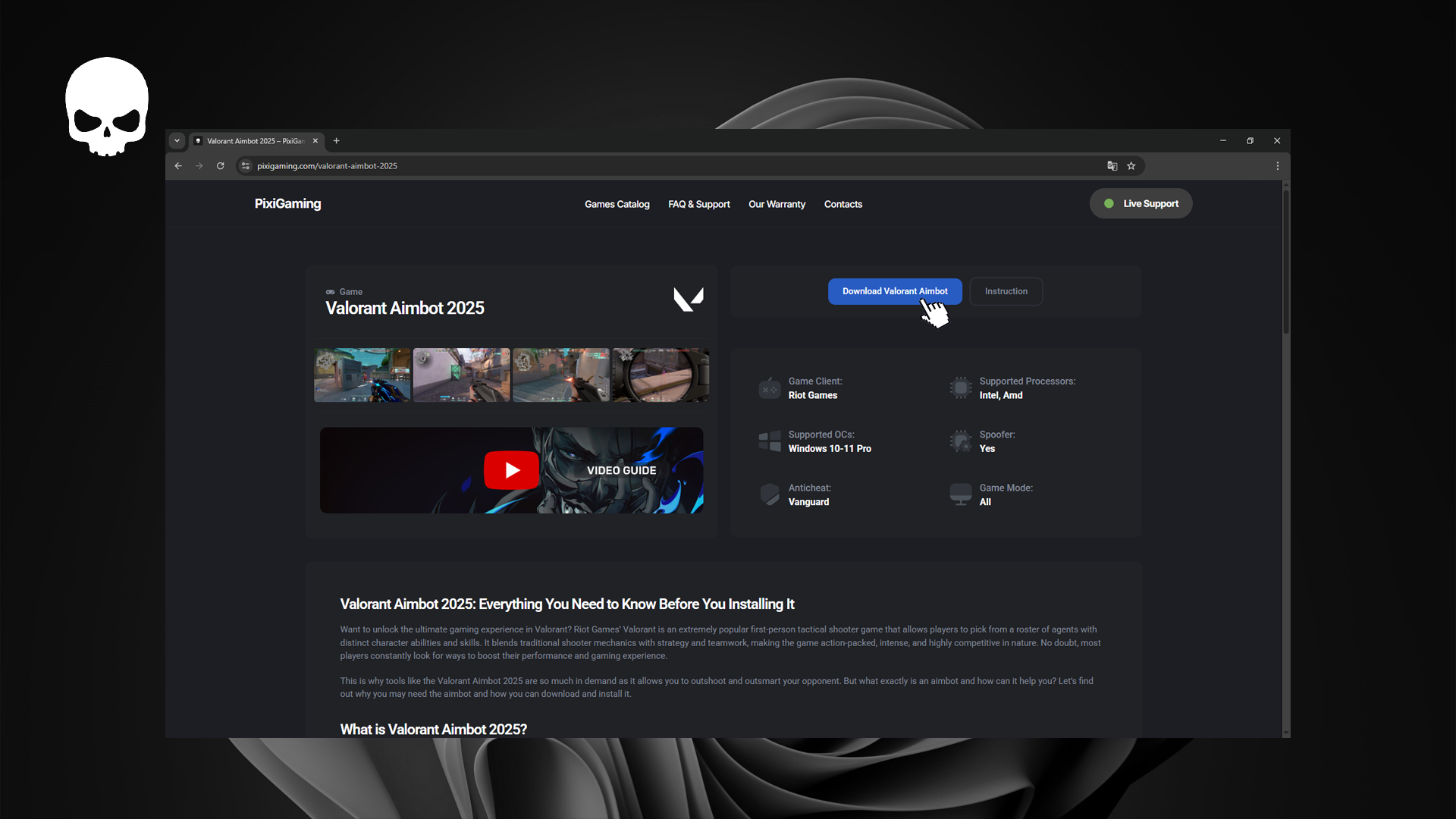Screen dimensions: 1456x819
Task: Open Our Warranty page
Action: 777,204
